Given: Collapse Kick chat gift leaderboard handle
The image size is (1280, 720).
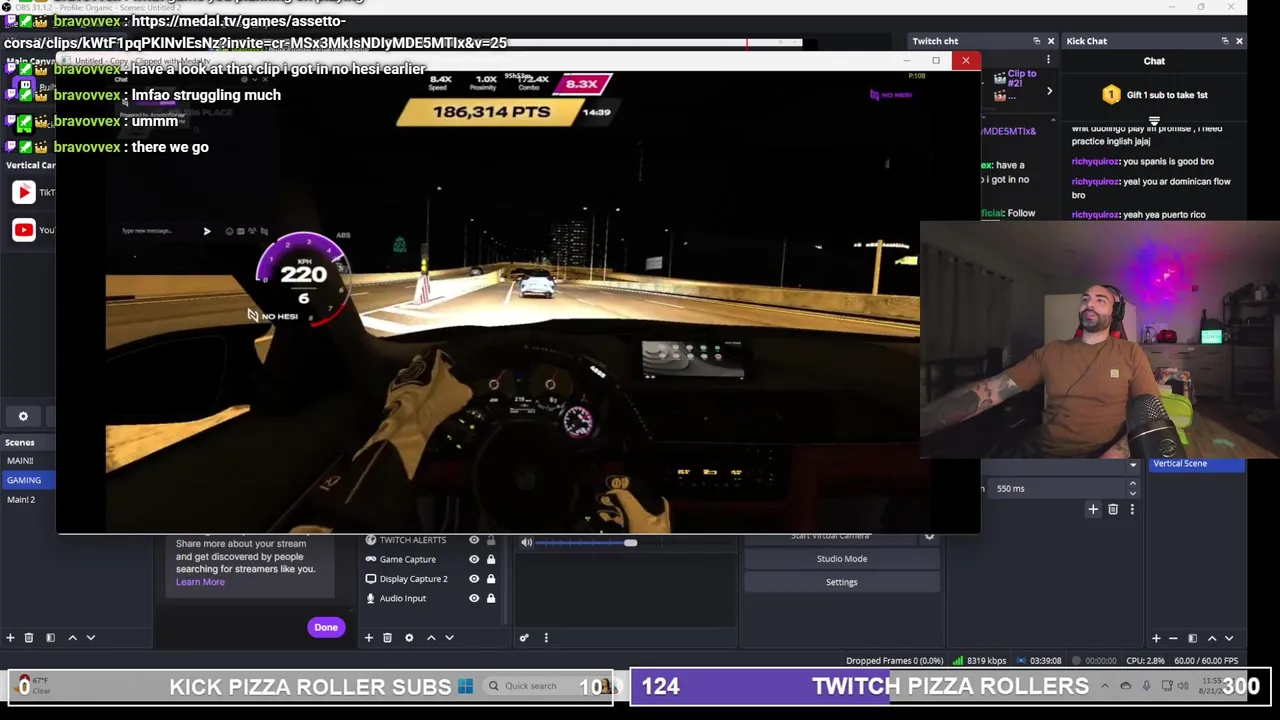Looking at the screenshot, I should 1154,121.
